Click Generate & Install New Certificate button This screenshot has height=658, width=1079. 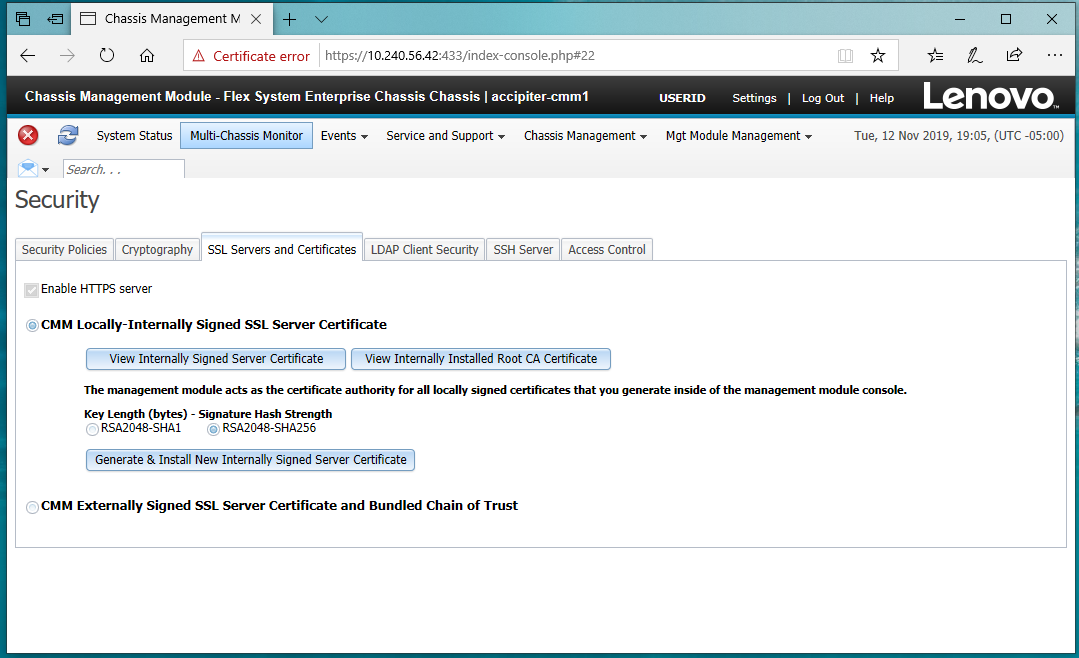pos(250,460)
